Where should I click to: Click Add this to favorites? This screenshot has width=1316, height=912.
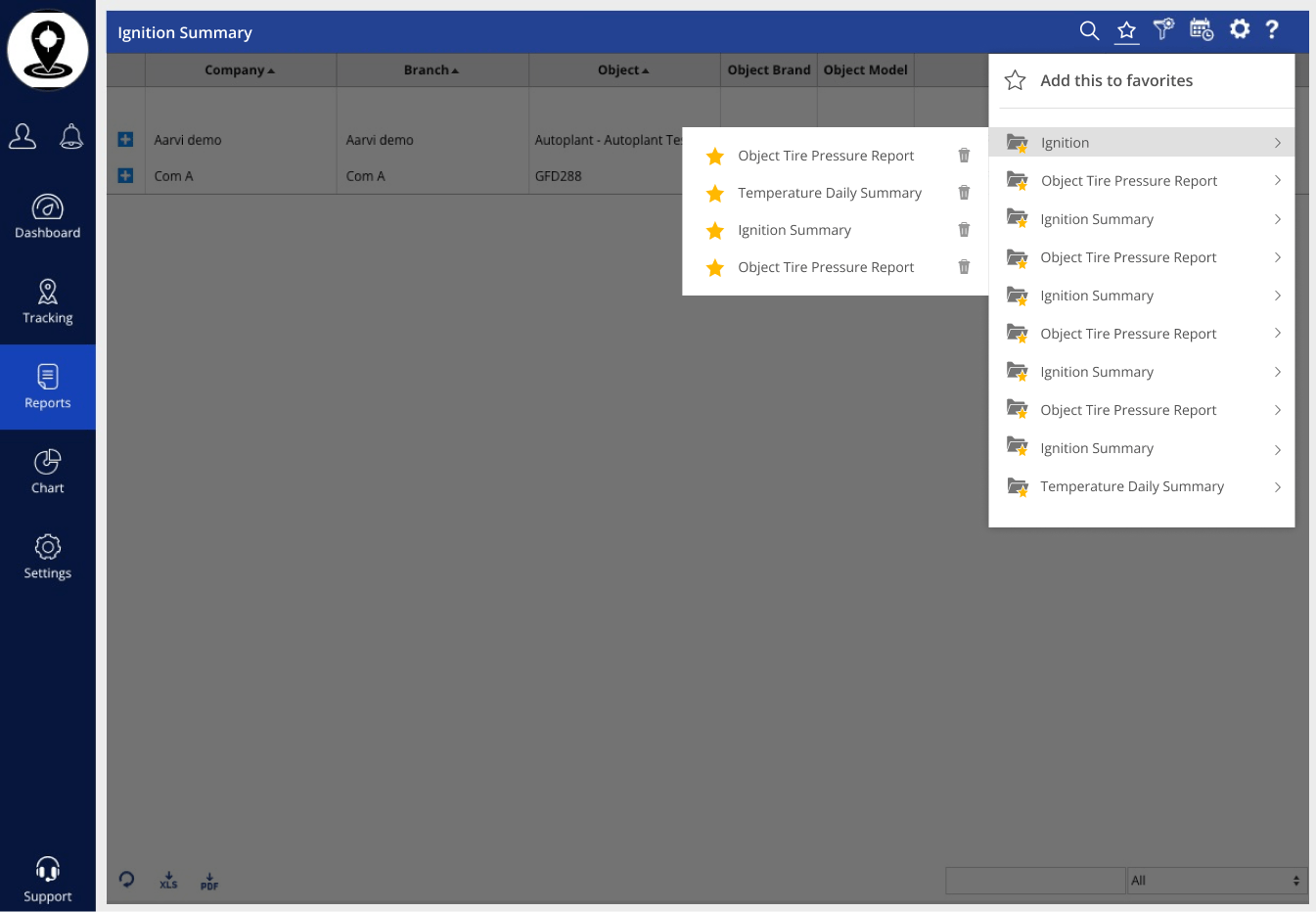click(x=1115, y=80)
